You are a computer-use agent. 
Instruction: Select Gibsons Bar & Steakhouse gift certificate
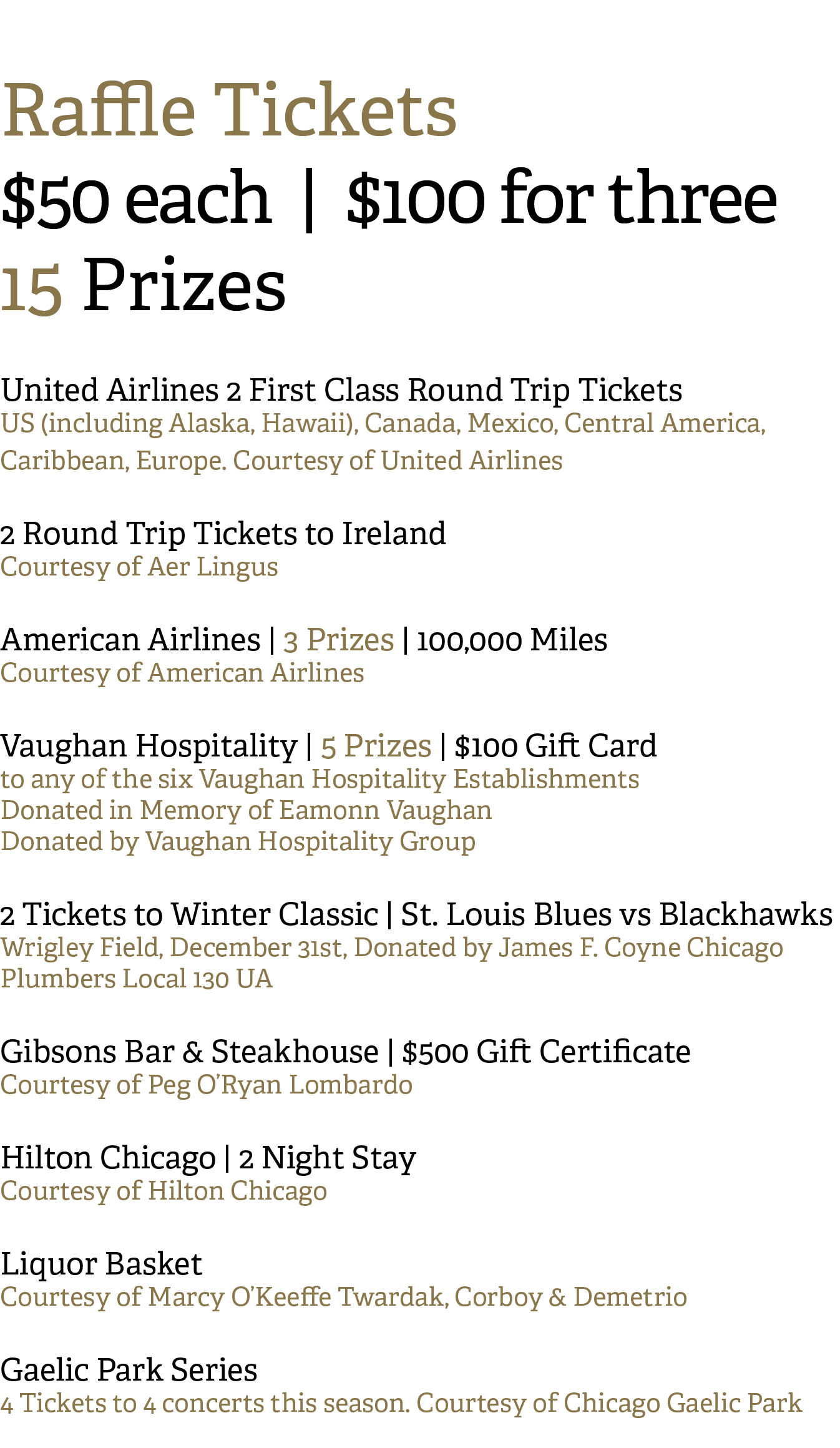(x=346, y=1052)
